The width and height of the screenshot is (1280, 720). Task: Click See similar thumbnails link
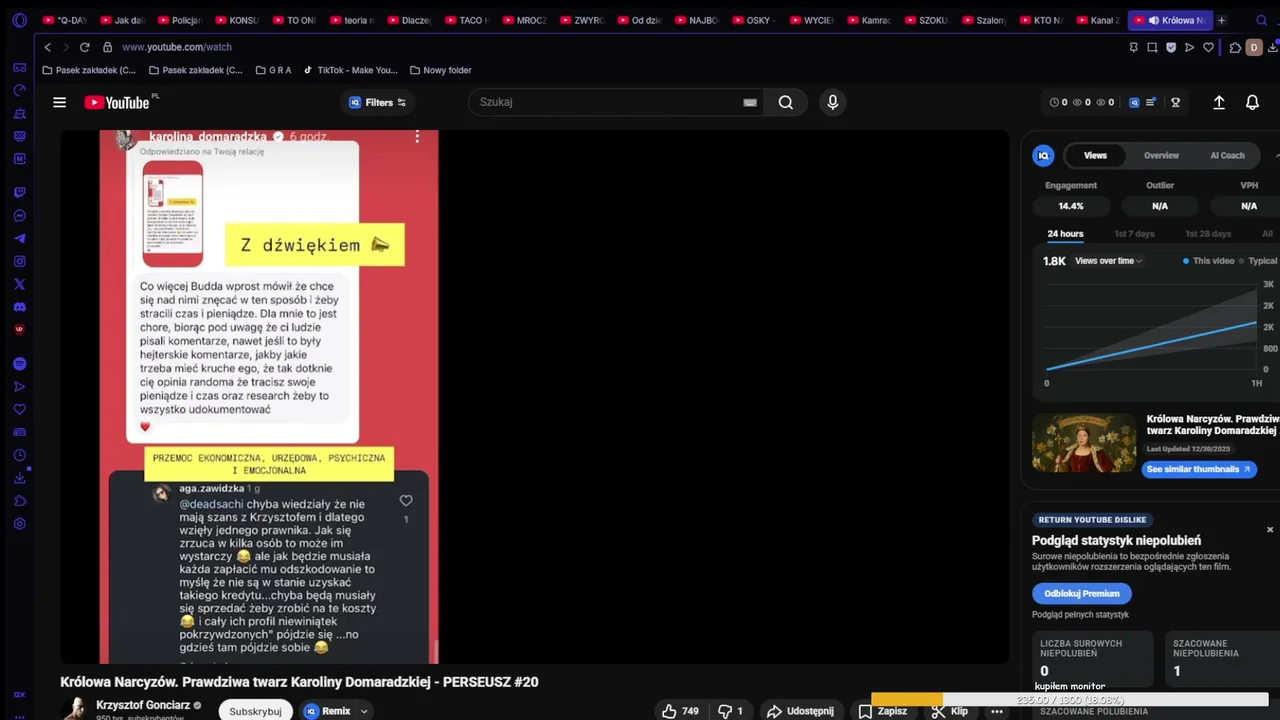pos(1198,469)
